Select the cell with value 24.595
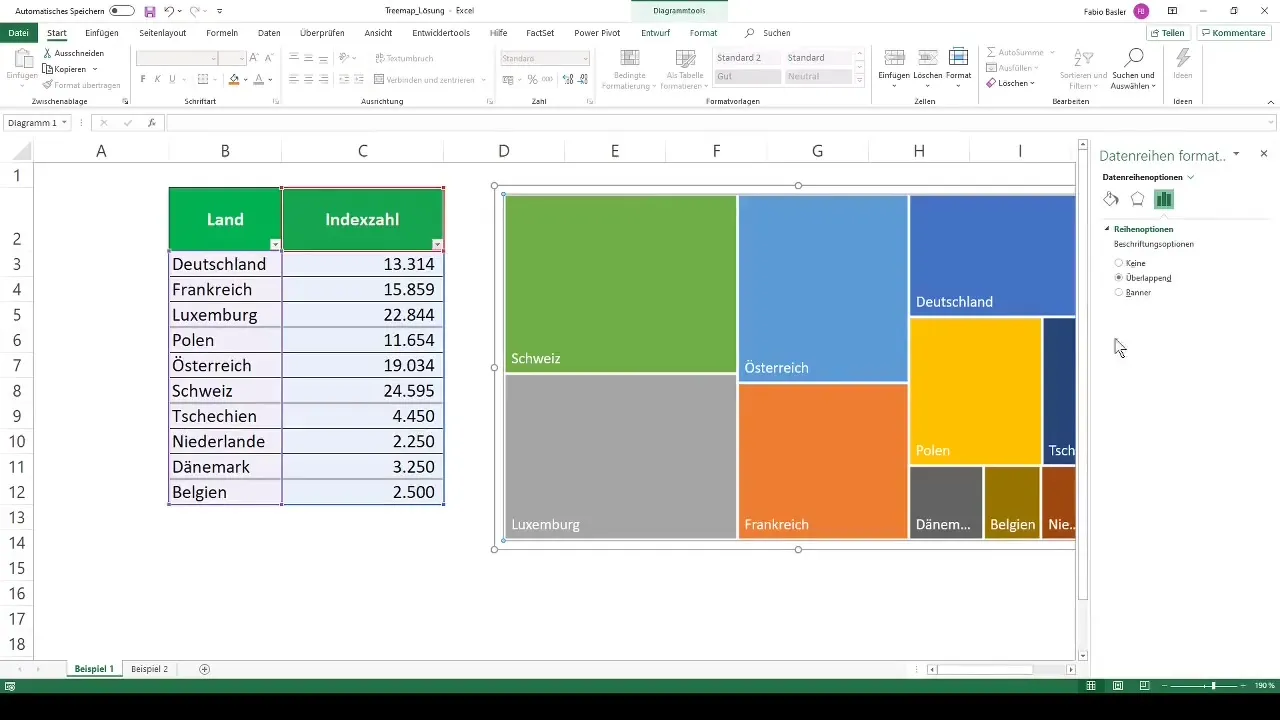The image size is (1280, 720). coord(363,391)
